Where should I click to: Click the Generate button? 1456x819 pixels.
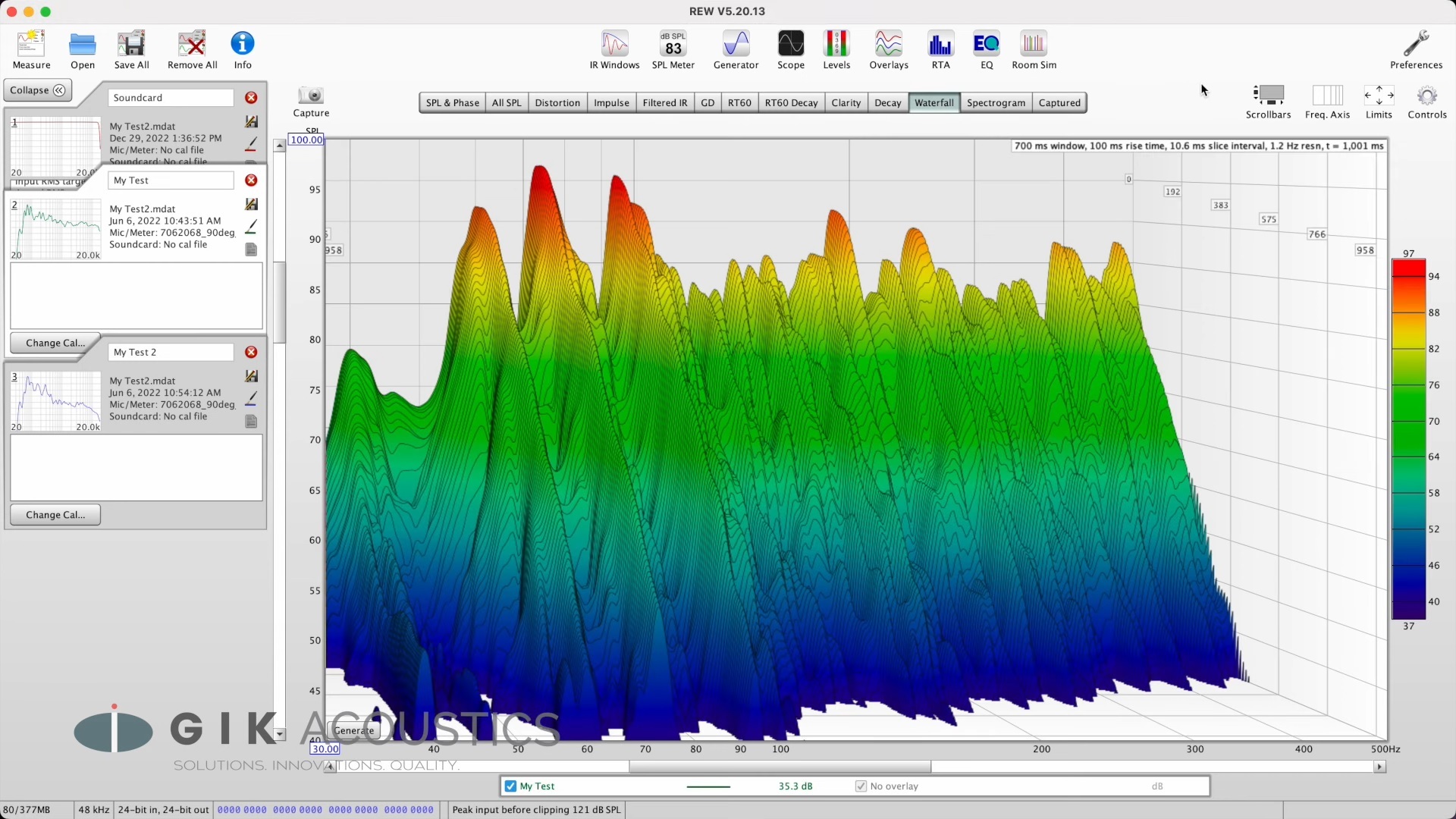click(354, 731)
